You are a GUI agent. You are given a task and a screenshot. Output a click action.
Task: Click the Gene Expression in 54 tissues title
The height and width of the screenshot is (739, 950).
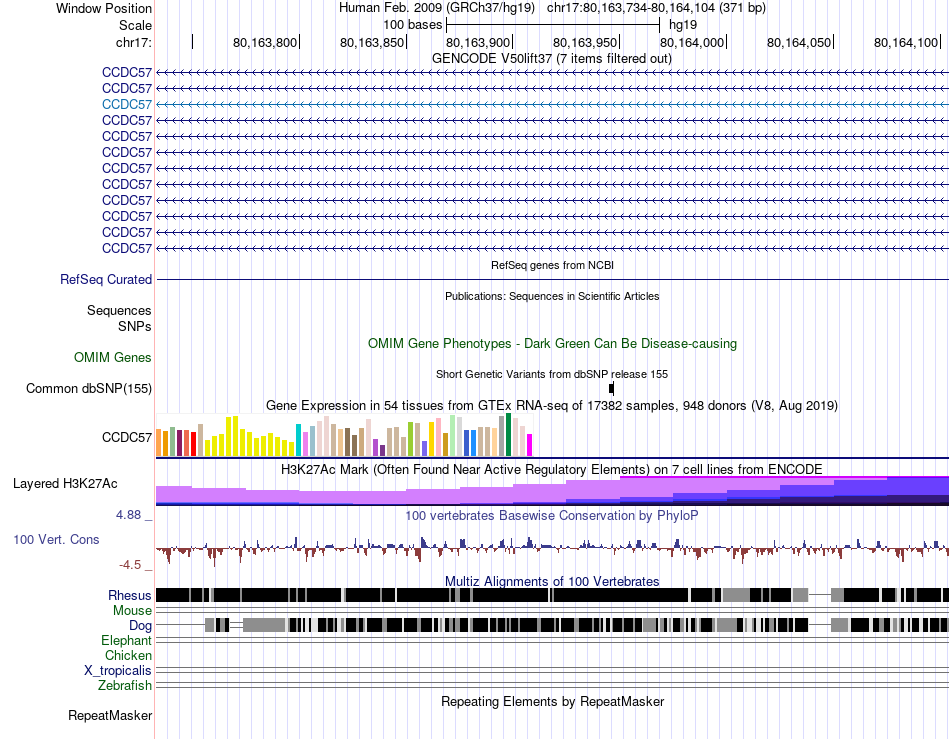(x=552, y=405)
